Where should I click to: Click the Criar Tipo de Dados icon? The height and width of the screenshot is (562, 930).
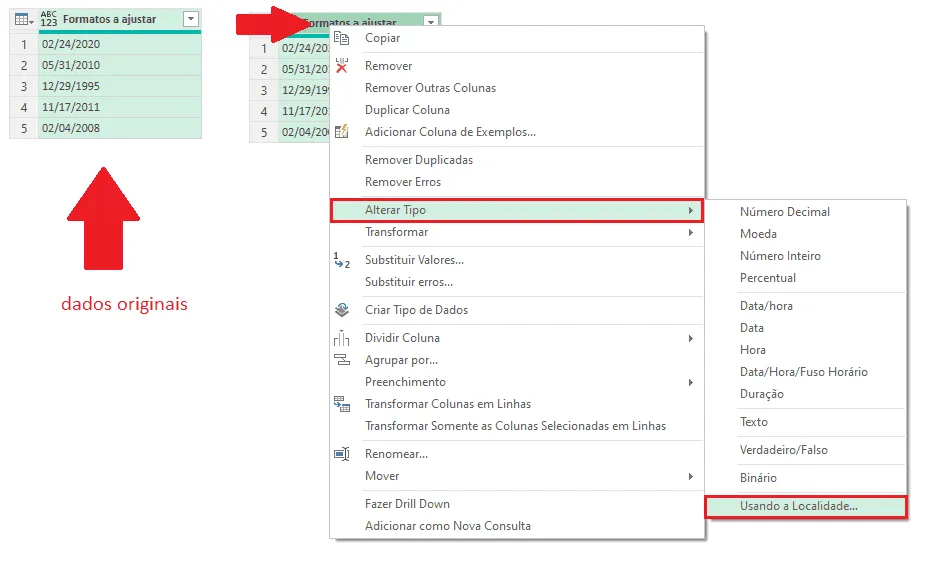342,309
